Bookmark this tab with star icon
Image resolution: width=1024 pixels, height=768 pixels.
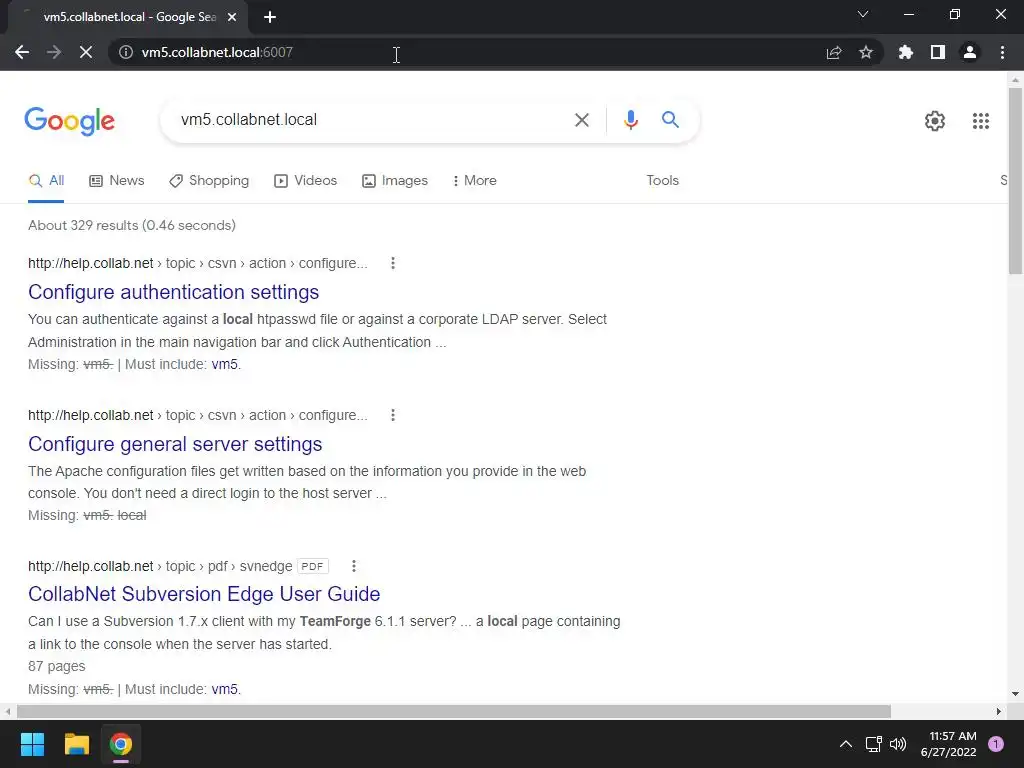866,52
